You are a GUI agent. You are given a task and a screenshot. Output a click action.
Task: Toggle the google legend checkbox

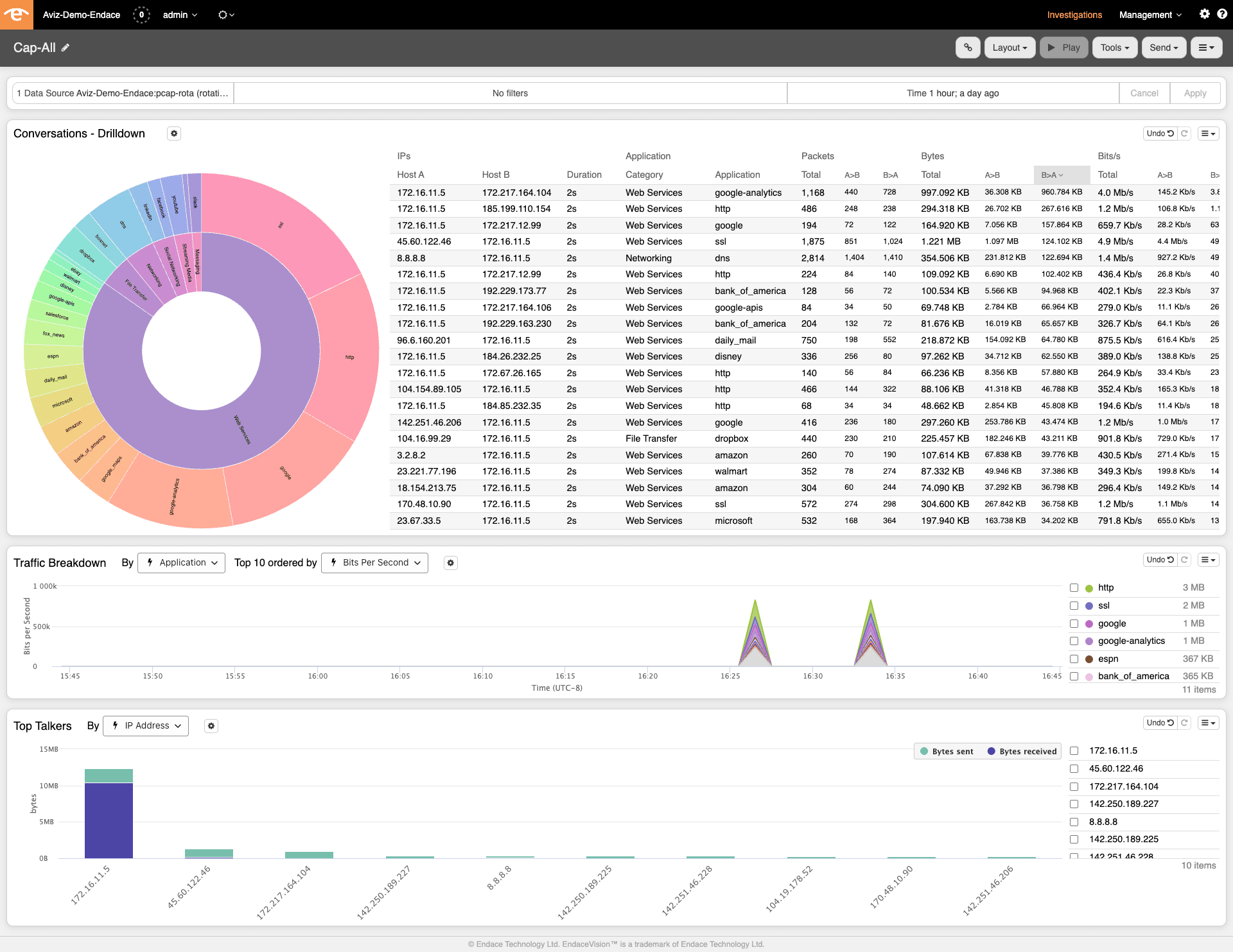pyautogui.click(x=1074, y=623)
